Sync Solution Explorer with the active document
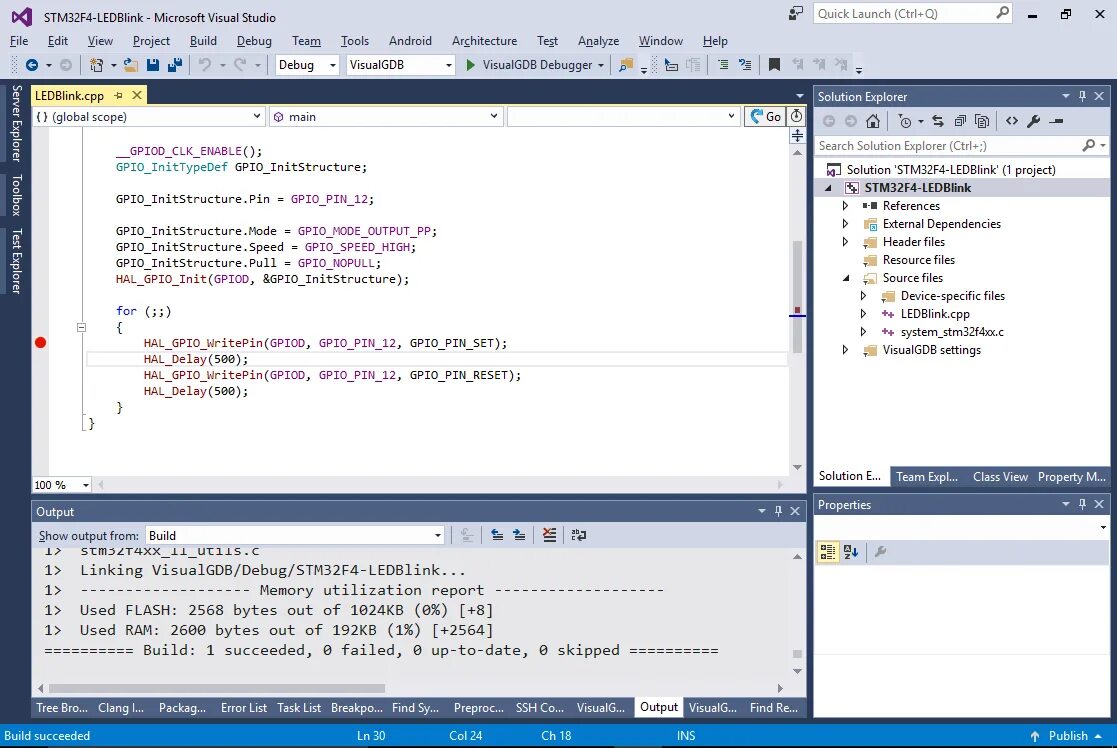Viewport: 1117px width, 748px height. tap(938, 121)
